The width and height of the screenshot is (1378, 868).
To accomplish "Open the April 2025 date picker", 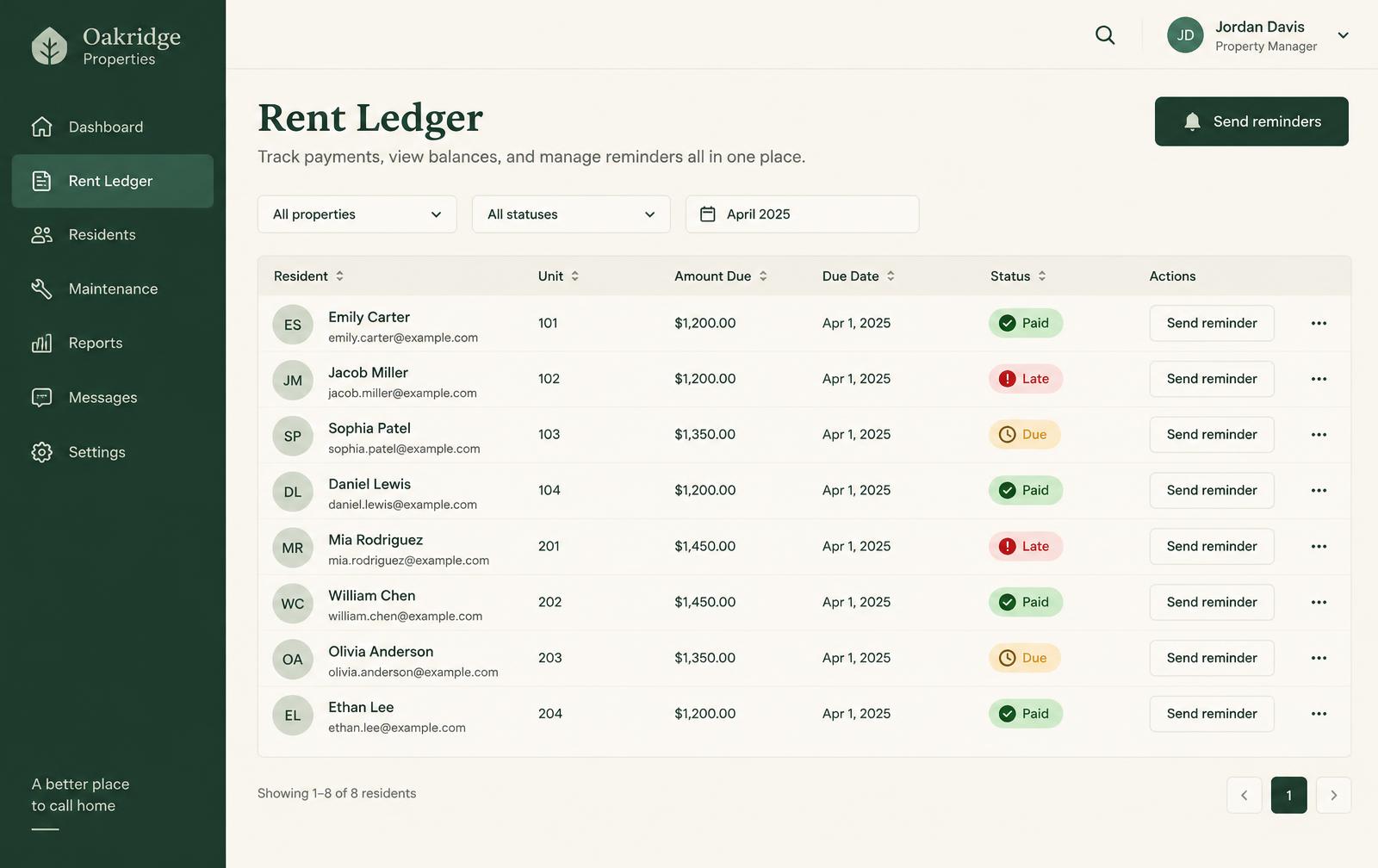I will pyautogui.click(x=802, y=214).
